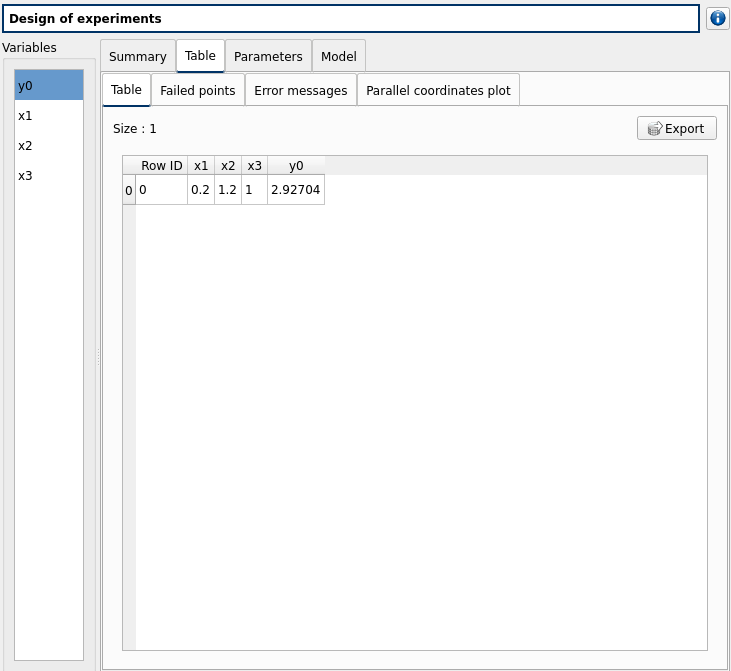Choose variable x2 from the list
Screen dimensions: 731x671
[49, 145]
